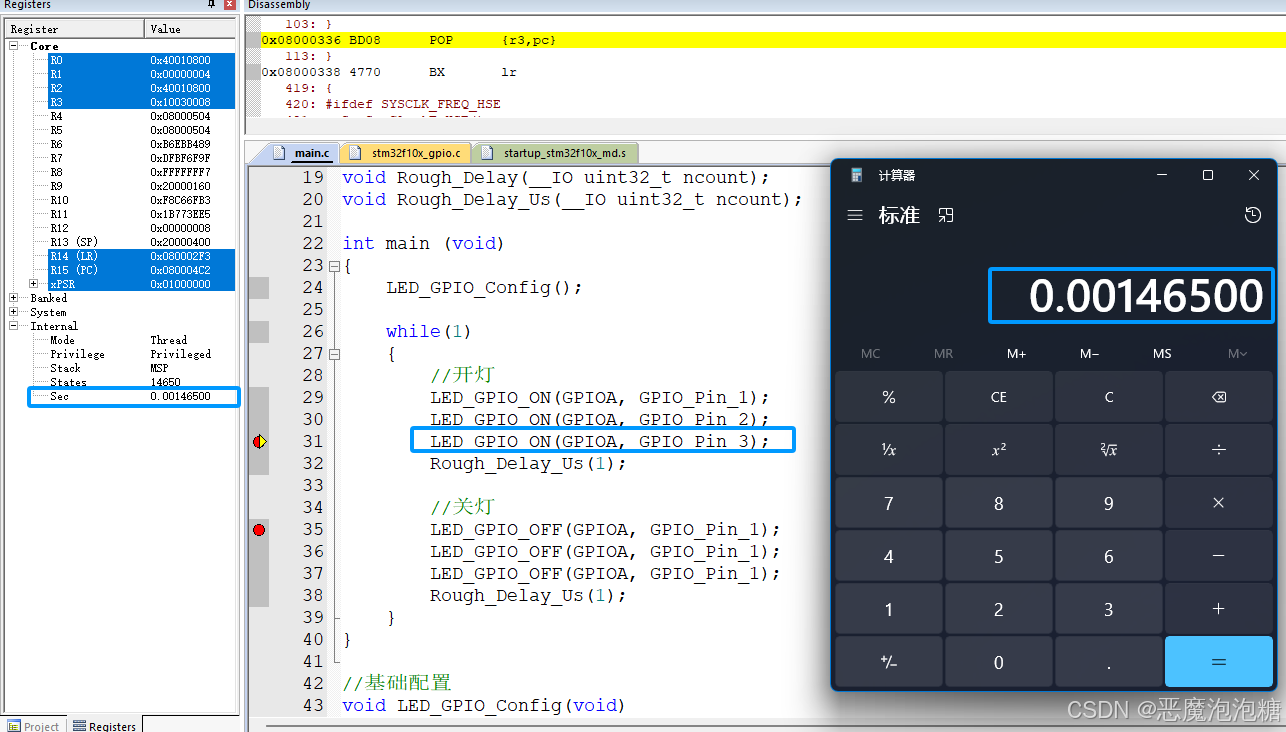1286x732 pixels.
Task: Click the calculator display value 0.00146500
Action: pos(1146,296)
